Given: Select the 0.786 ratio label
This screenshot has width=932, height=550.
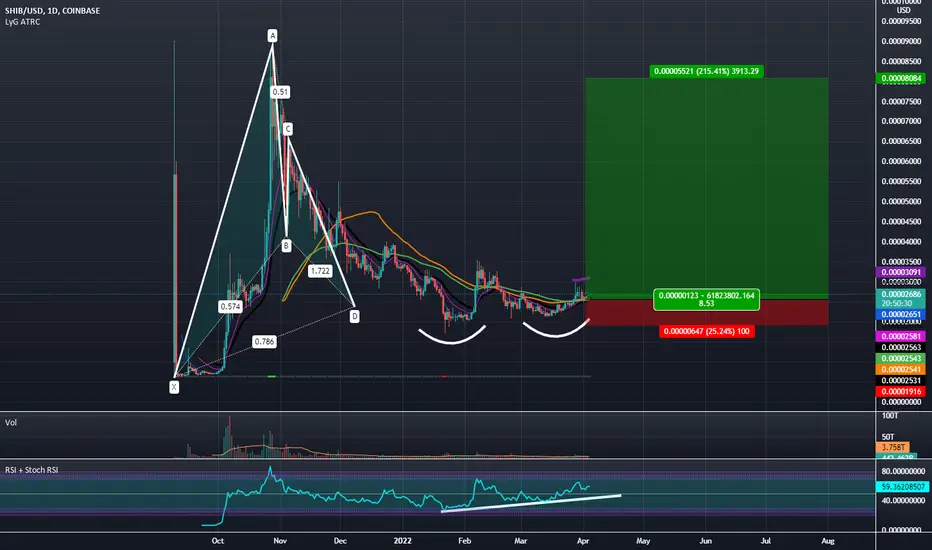Looking at the screenshot, I should (x=264, y=342).
